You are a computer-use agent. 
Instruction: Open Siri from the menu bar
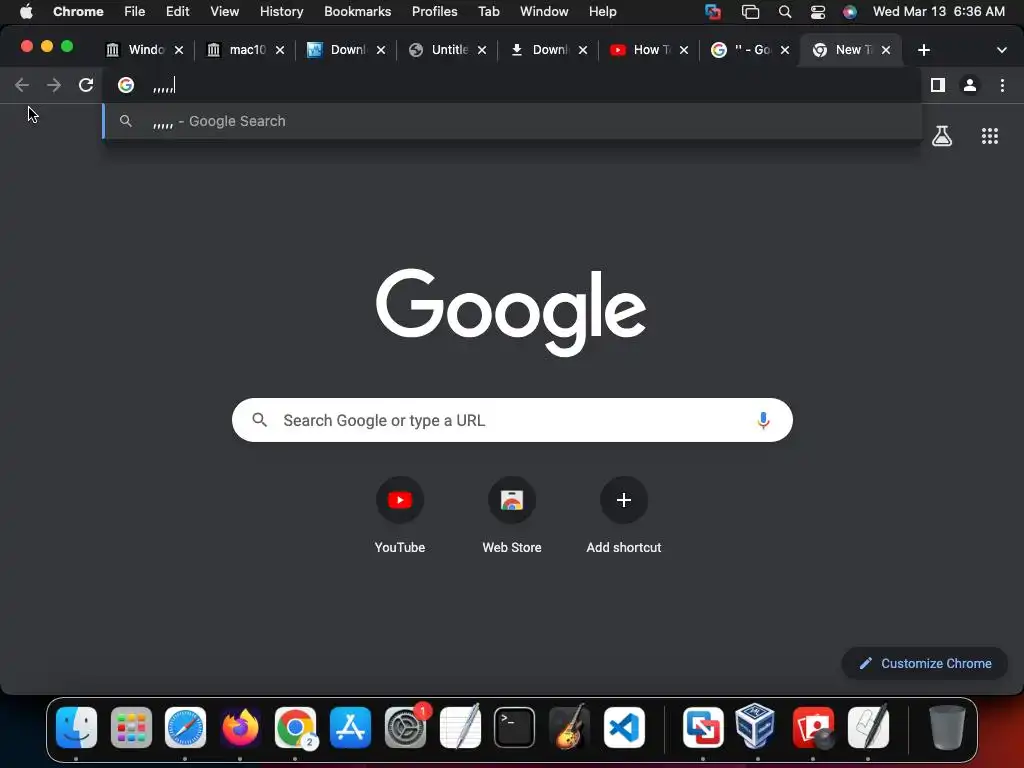click(850, 12)
